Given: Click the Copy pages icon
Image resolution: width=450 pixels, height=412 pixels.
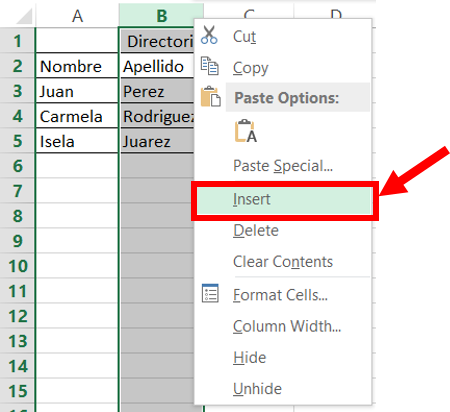Looking at the screenshot, I should point(209,66).
